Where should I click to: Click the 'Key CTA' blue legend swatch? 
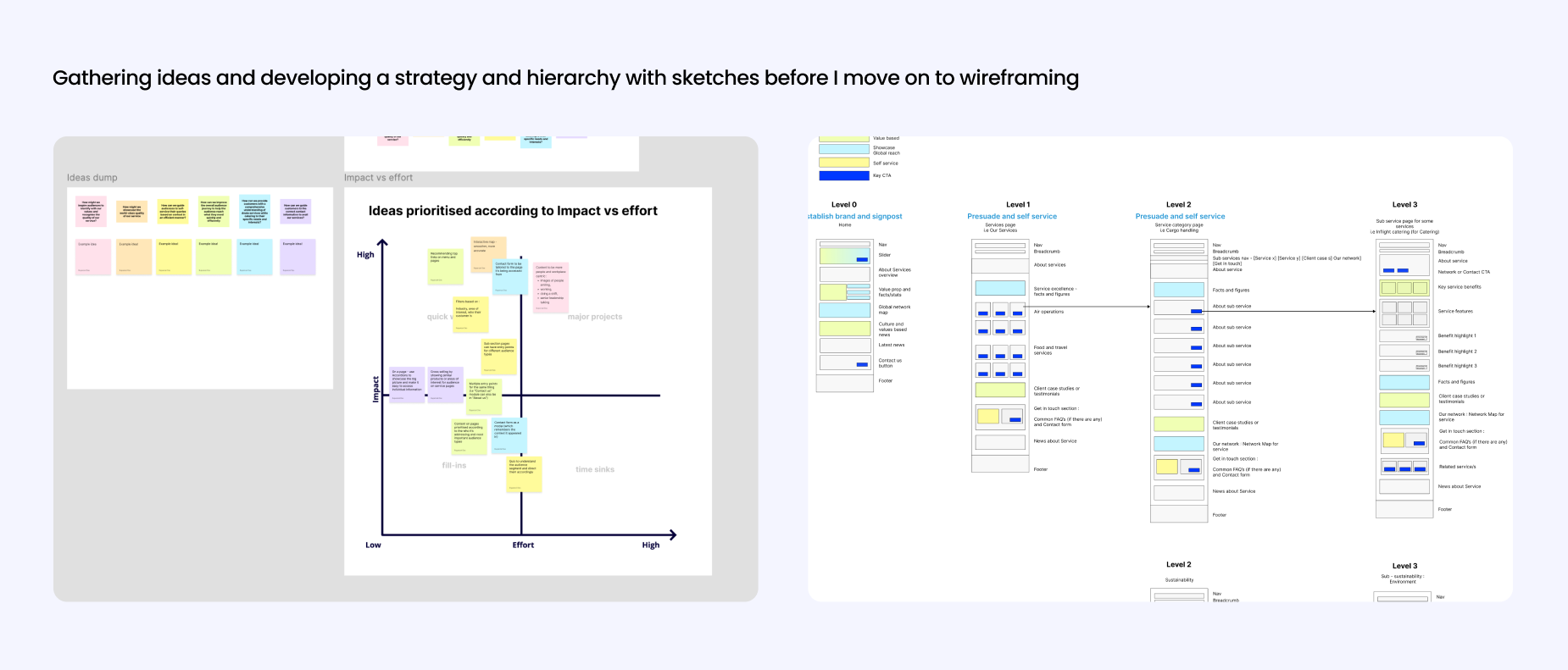[x=843, y=176]
